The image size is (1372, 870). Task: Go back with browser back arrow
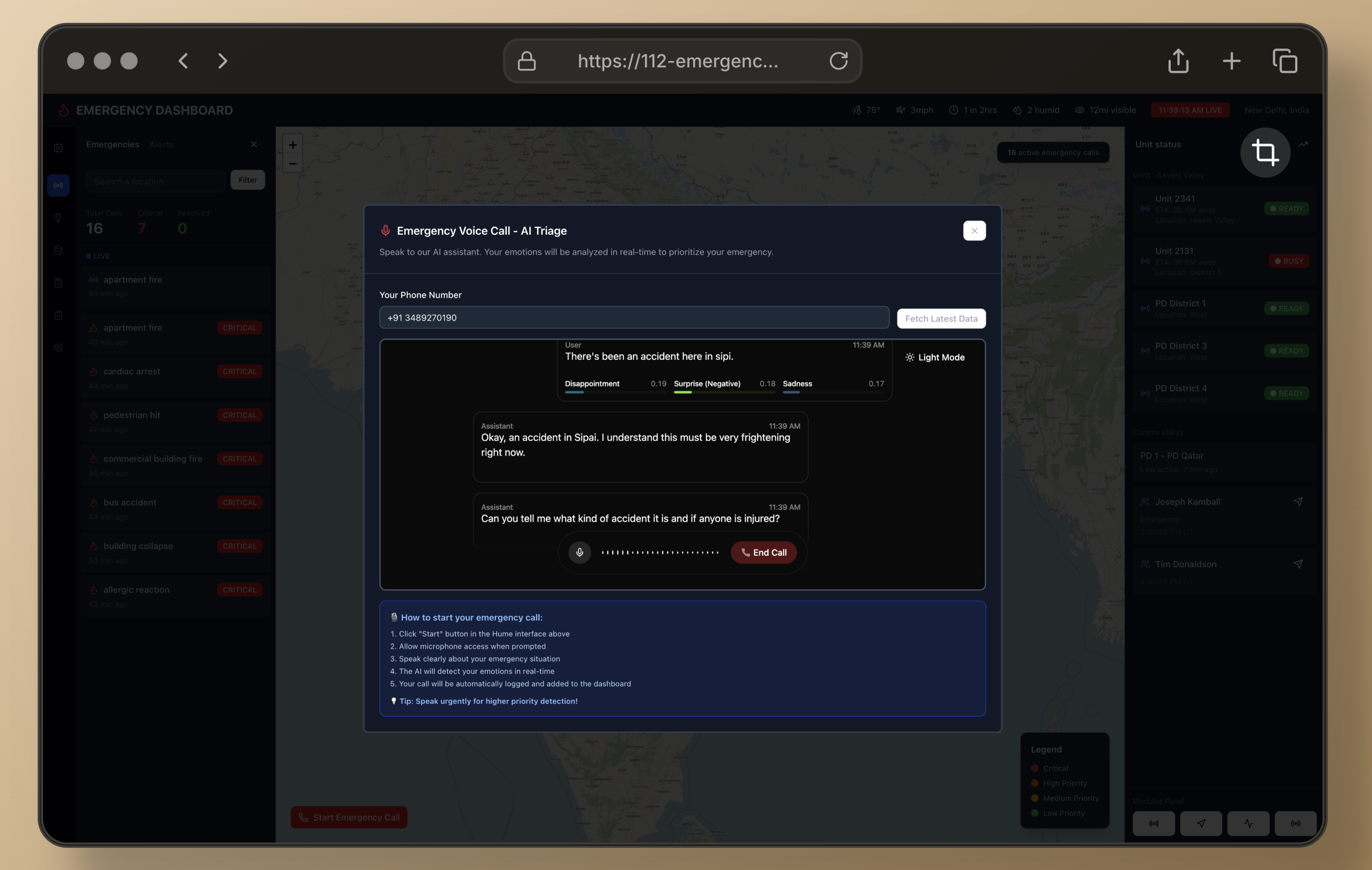point(183,61)
